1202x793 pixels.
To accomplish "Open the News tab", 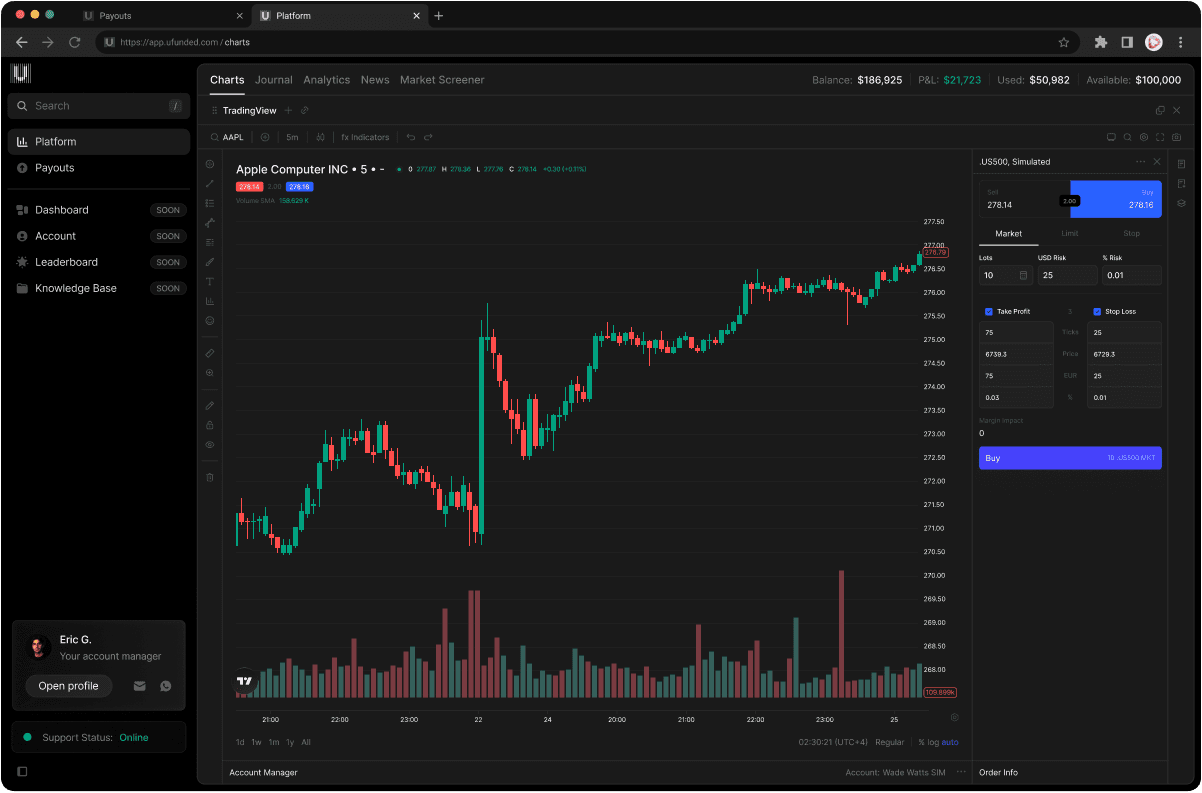I will click(x=375, y=80).
